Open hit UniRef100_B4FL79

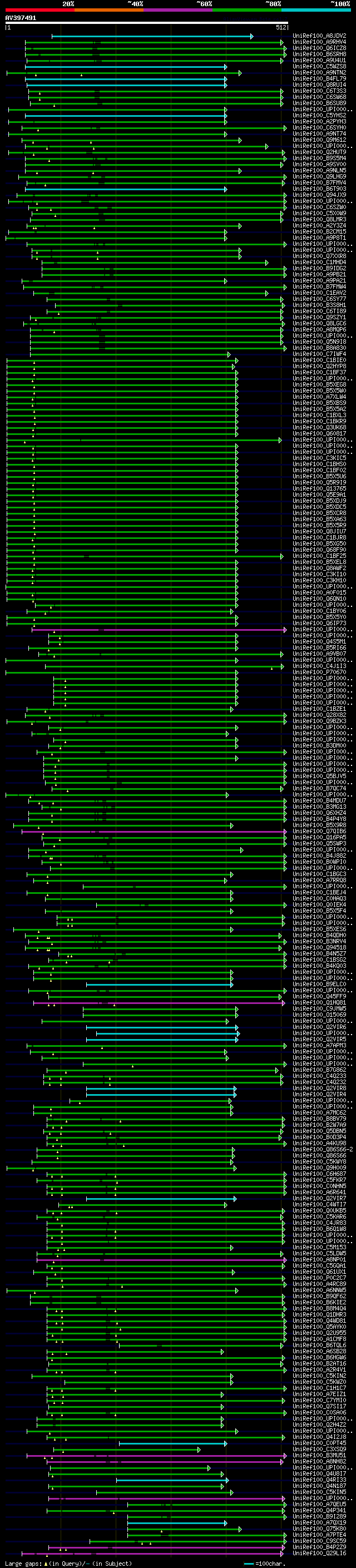[319, 78]
